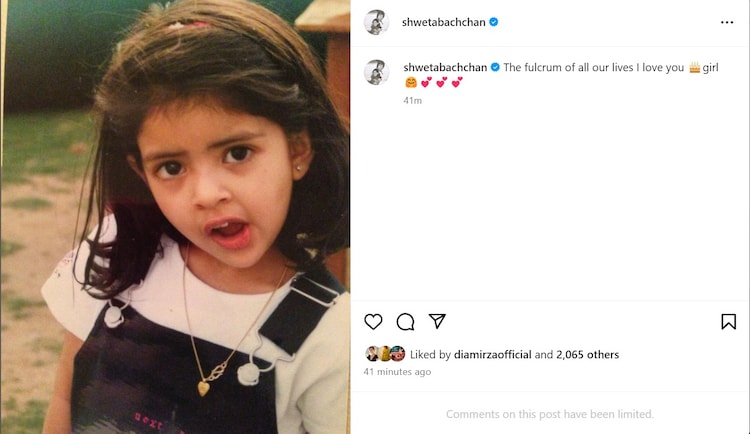Open the three-dot more options menu

pyautogui.click(x=727, y=22)
